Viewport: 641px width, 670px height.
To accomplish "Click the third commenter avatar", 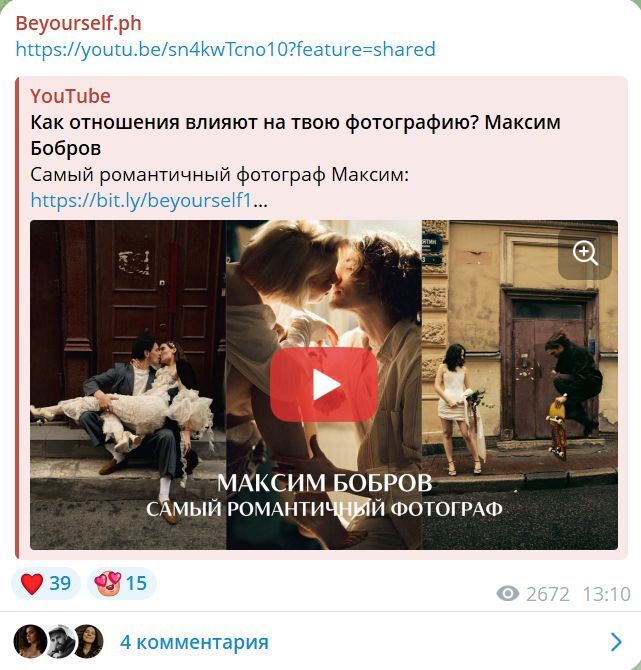I will [x=88, y=641].
